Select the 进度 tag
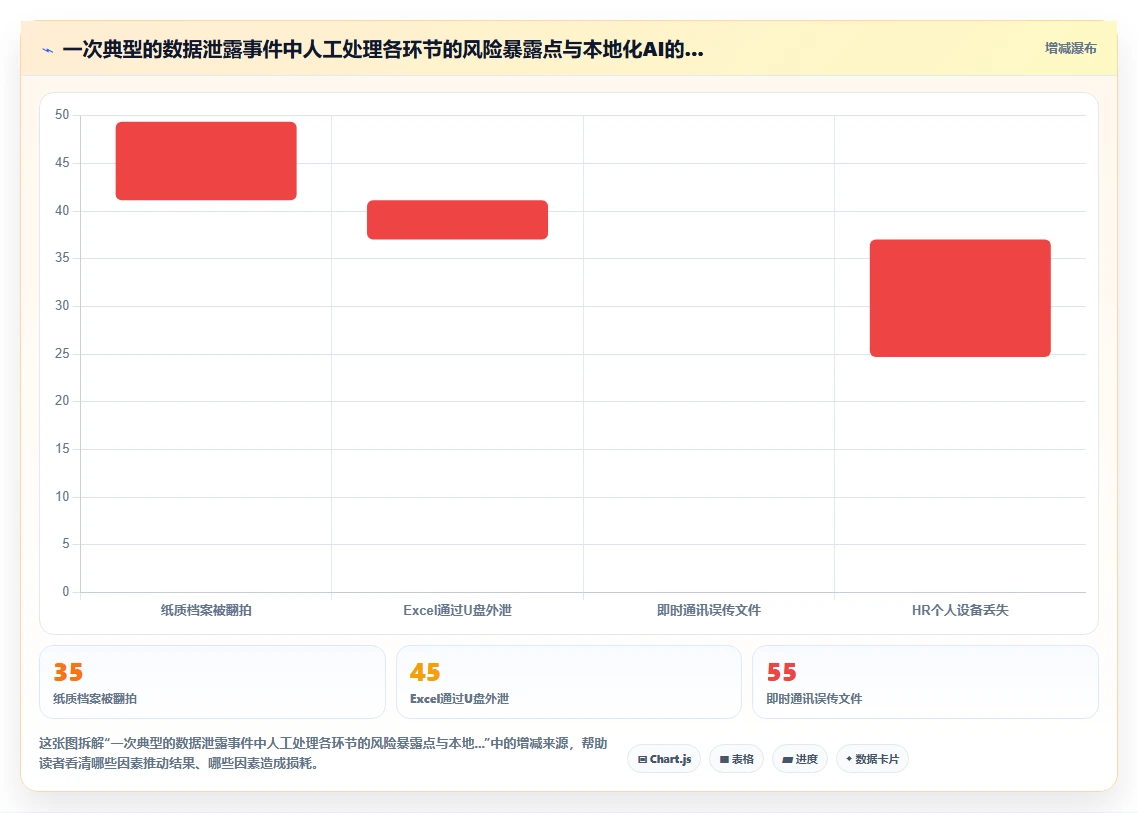 click(800, 759)
